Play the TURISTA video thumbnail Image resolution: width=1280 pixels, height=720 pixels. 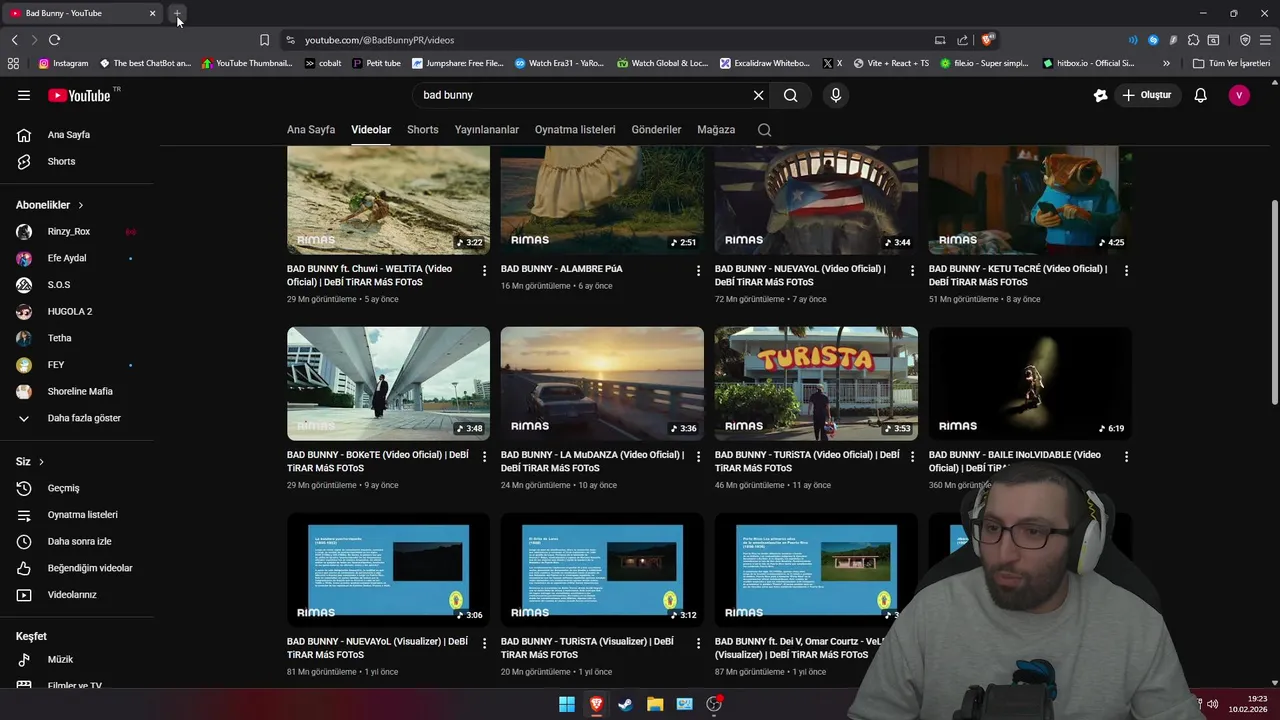(816, 383)
